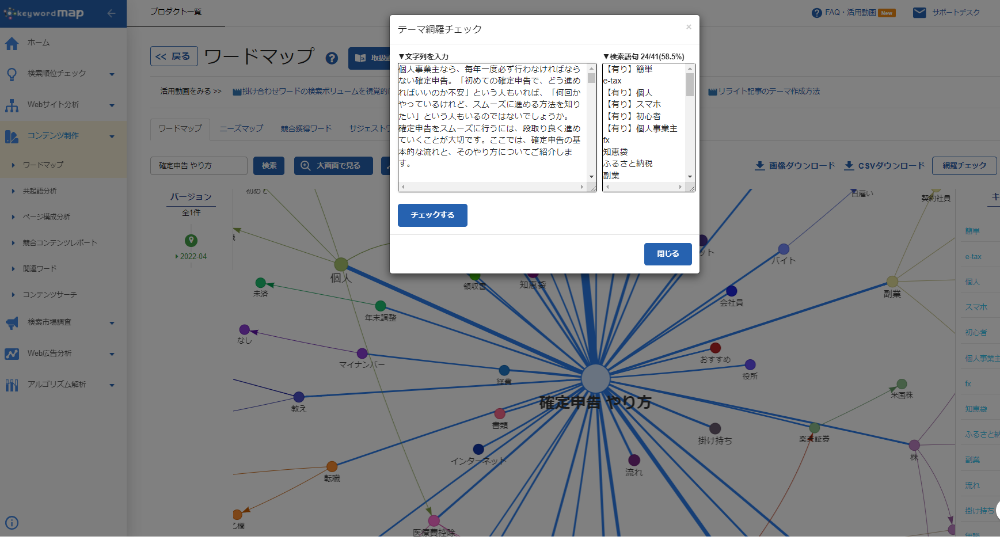Switch to ニーズマップ tab
This screenshot has width=1000, height=537.
click(241, 128)
